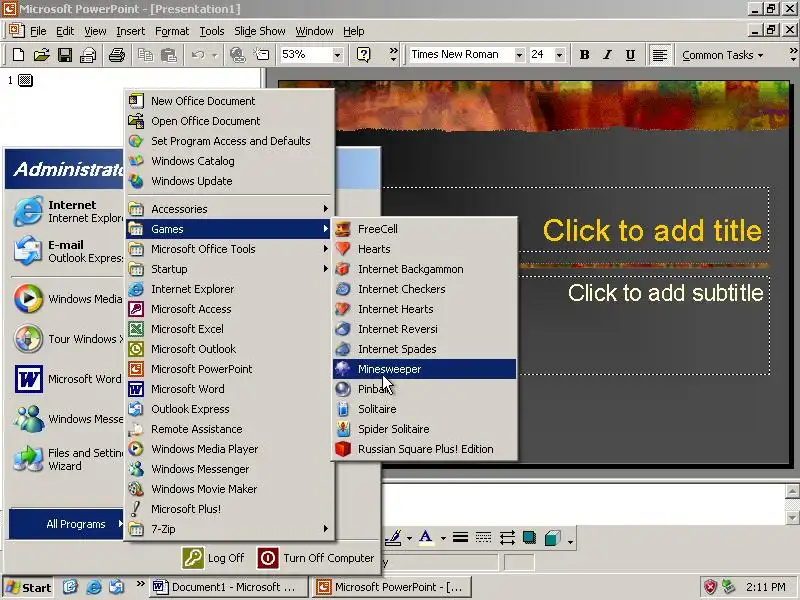Click the Undo arrow icon
This screenshot has height=600, width=800.
click(198, 55)
